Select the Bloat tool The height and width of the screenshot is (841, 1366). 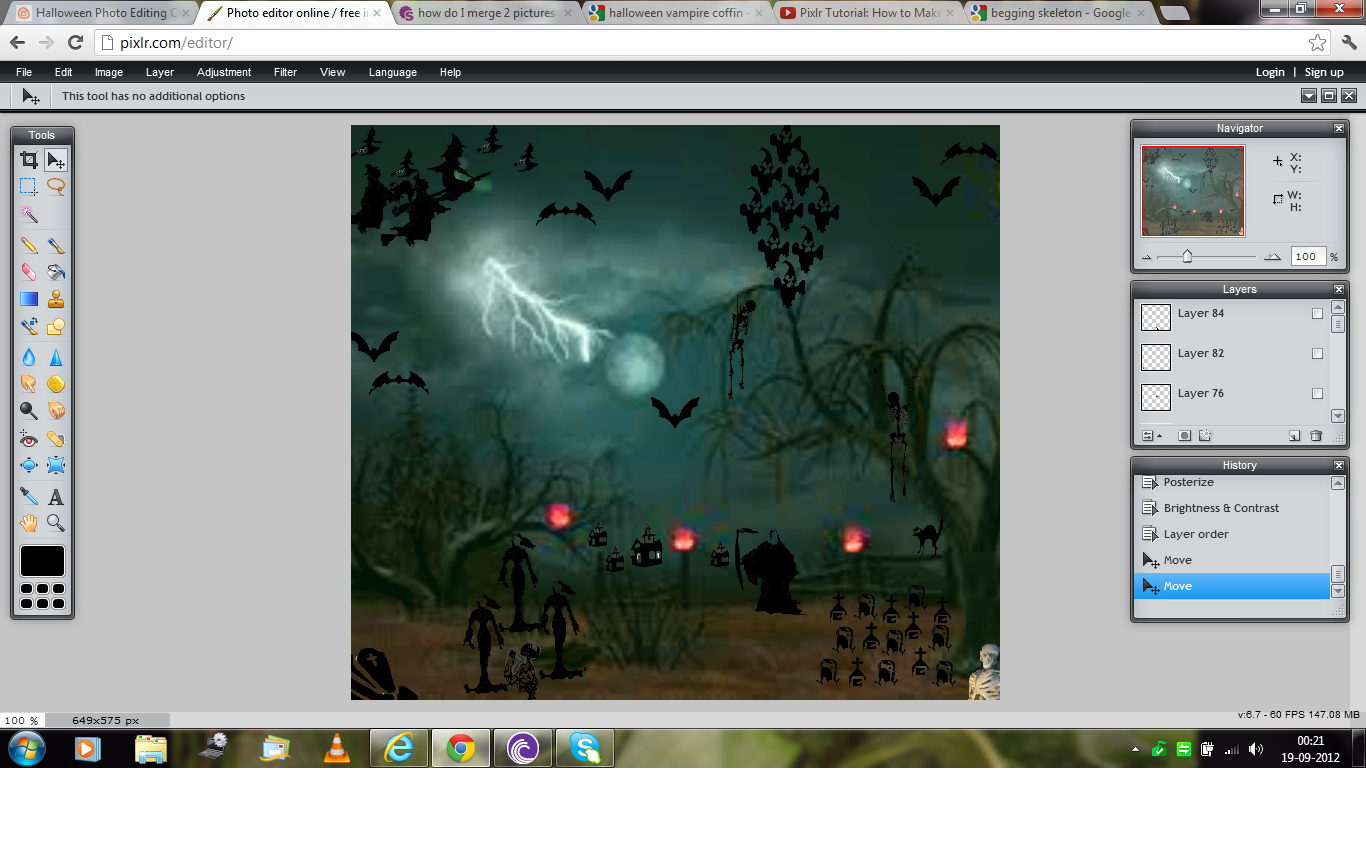29,465
